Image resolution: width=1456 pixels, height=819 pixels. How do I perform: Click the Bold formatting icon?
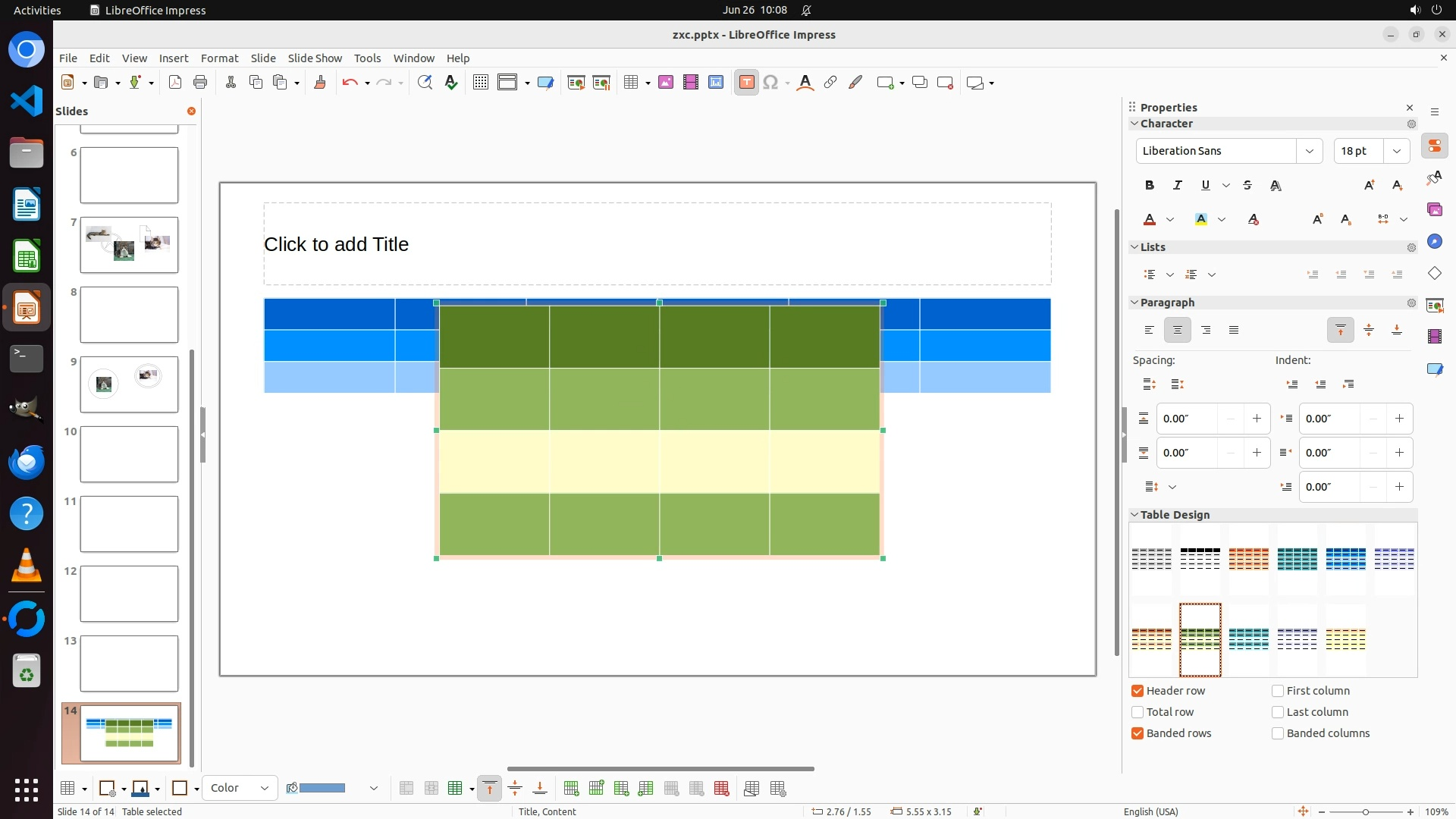[x=1150, y=185]
